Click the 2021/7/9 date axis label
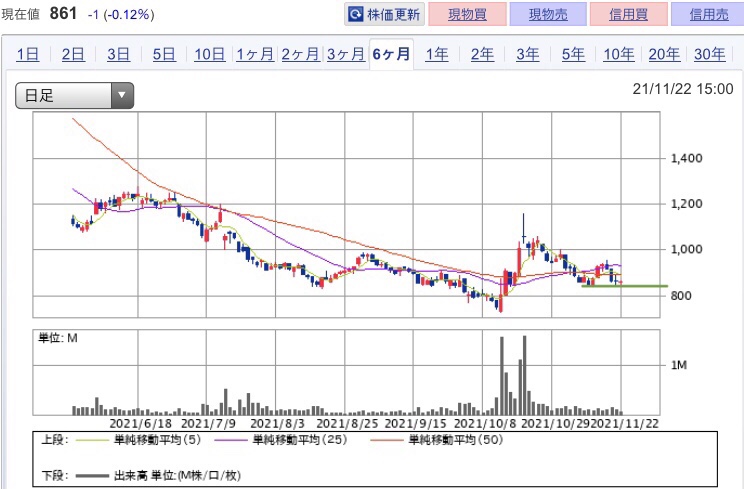Screen dimensions: 744x489 [x=209, y=423]
